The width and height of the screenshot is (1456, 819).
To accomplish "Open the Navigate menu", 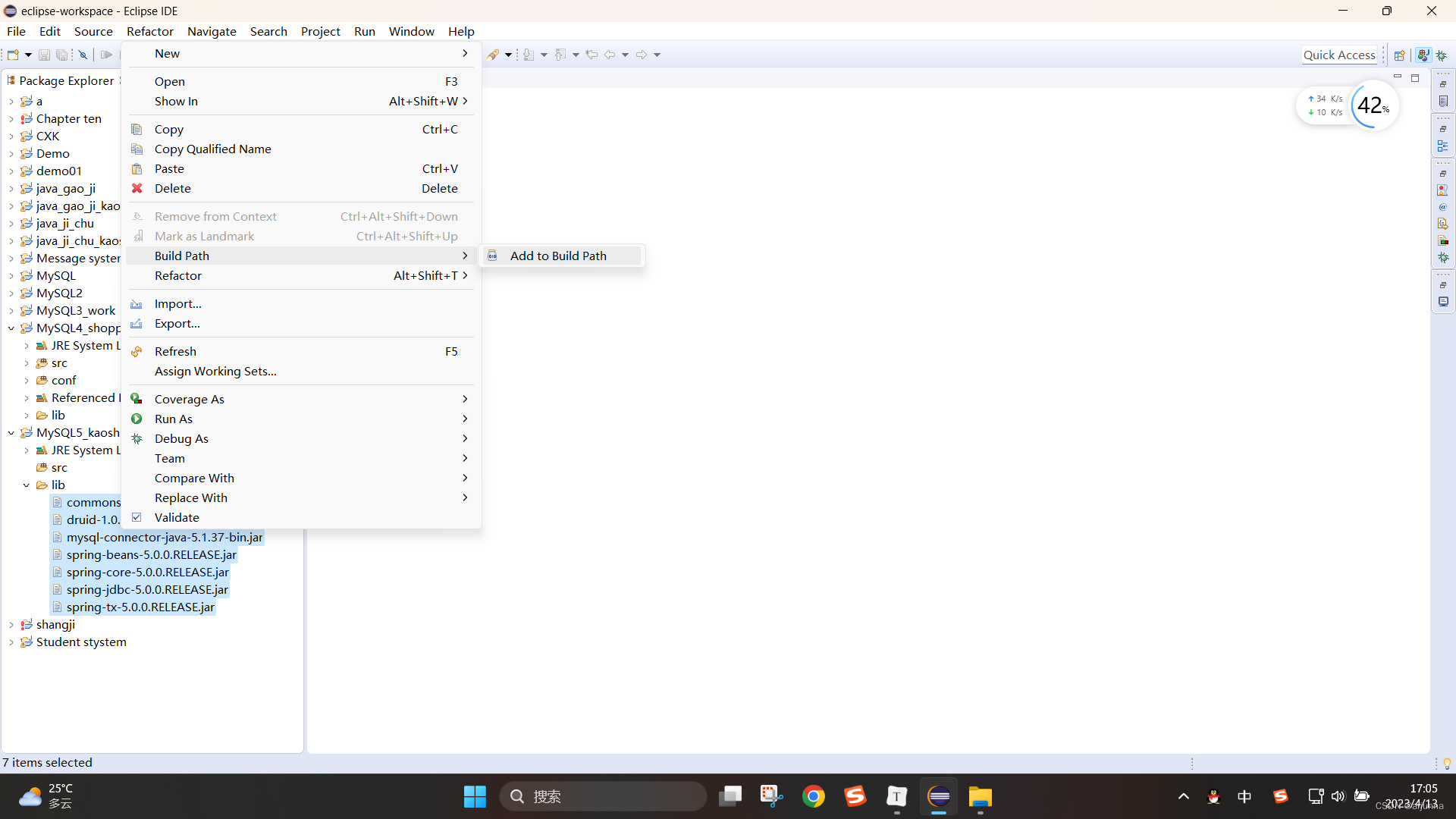I will coord(212,31).
